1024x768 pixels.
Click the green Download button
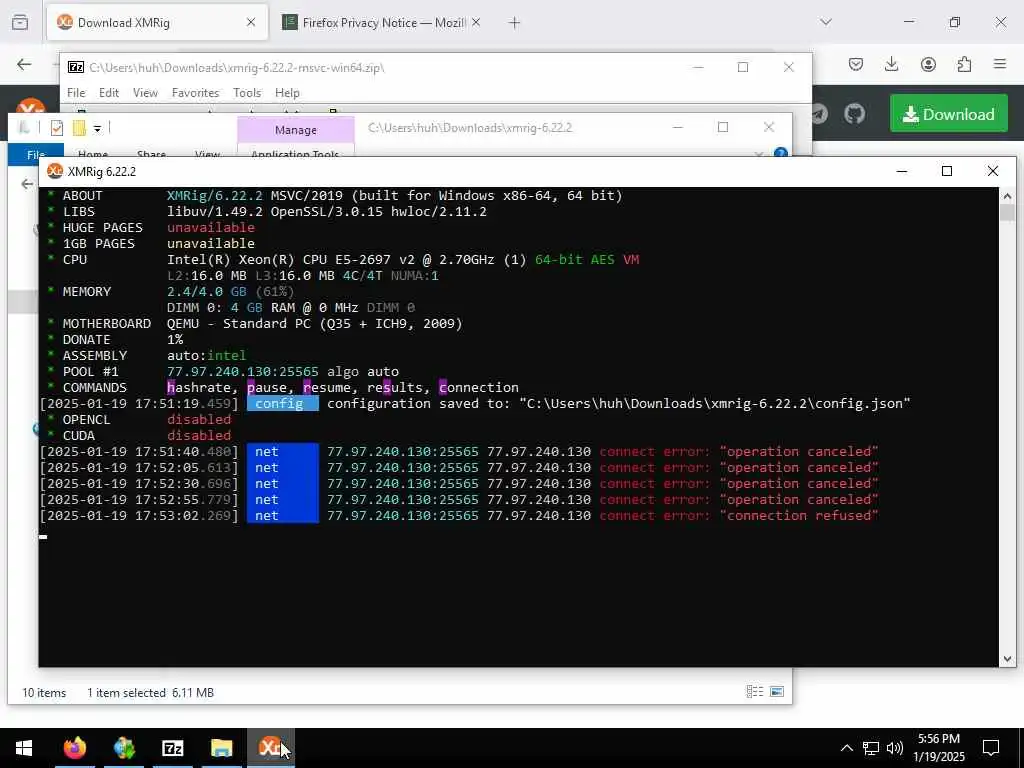(948, 114)
